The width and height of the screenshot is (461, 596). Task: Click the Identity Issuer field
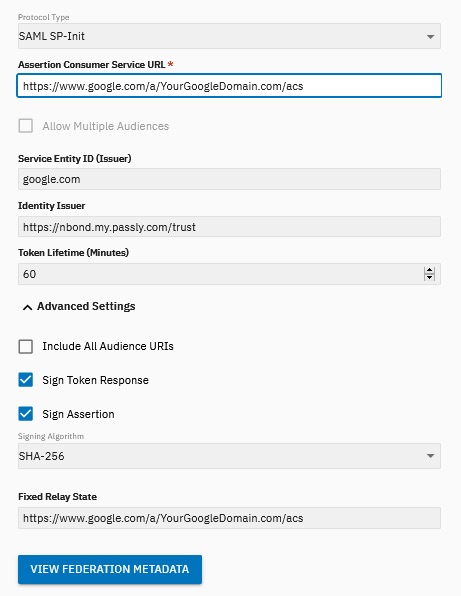point(229,227)
